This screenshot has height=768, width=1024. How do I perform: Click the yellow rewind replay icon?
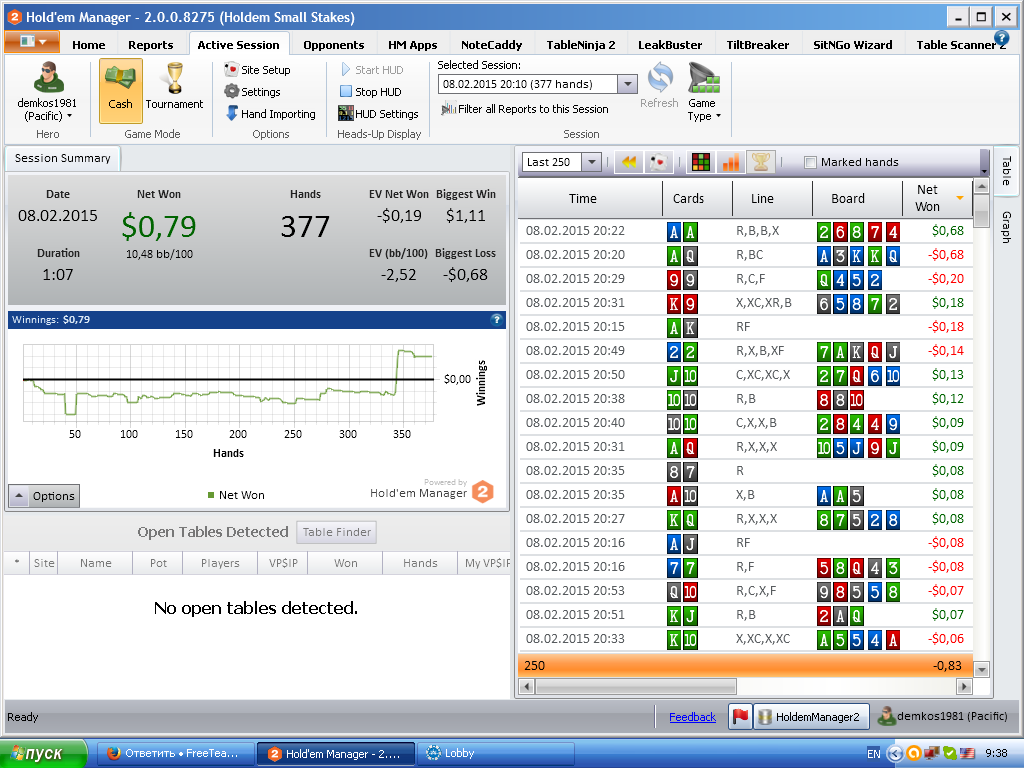pyautogui.click(x=629, y=162)
